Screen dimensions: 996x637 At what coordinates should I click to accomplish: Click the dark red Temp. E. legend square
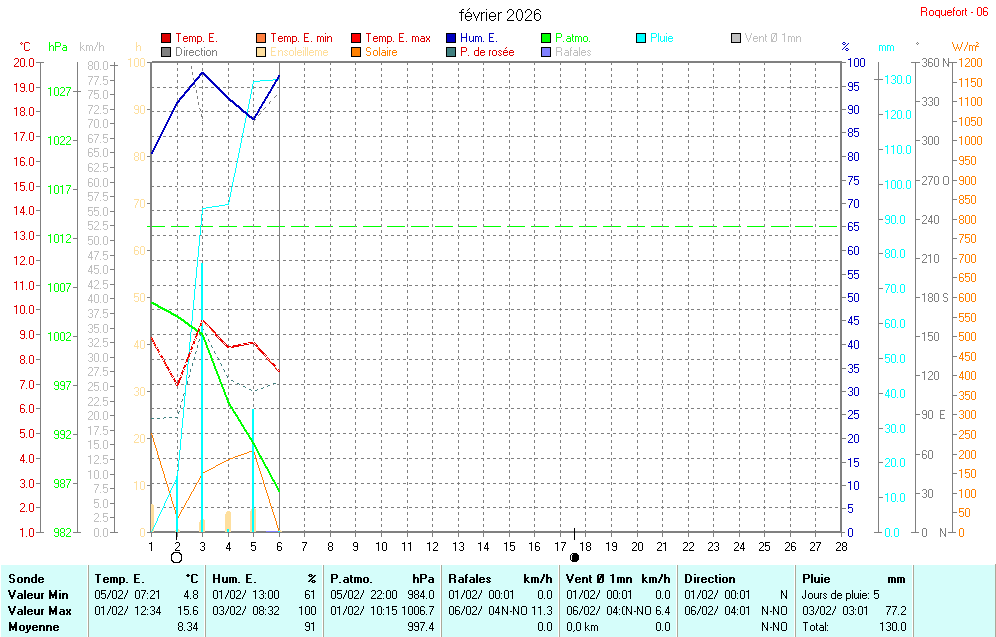point(166,39)
